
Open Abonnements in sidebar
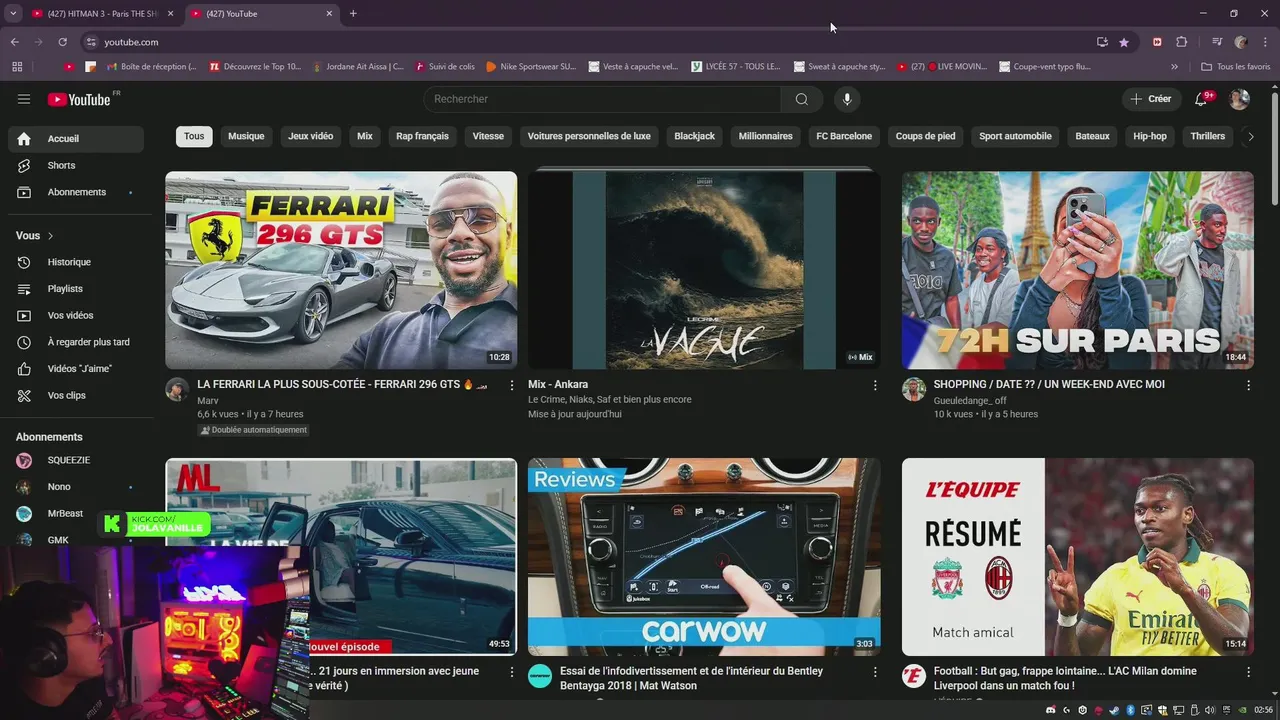click(76, 192)
